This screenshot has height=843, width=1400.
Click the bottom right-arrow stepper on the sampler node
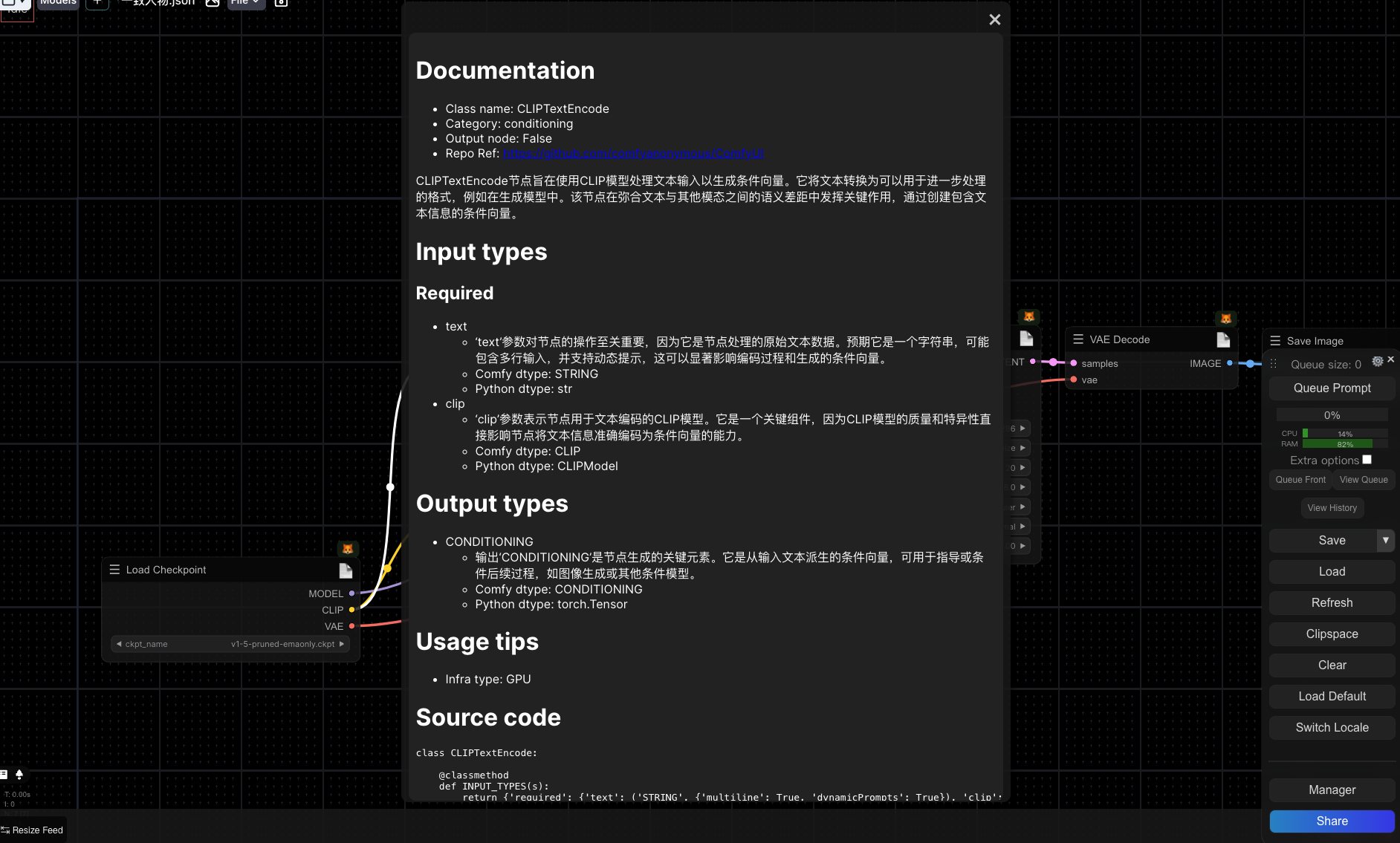point(1023,546)
